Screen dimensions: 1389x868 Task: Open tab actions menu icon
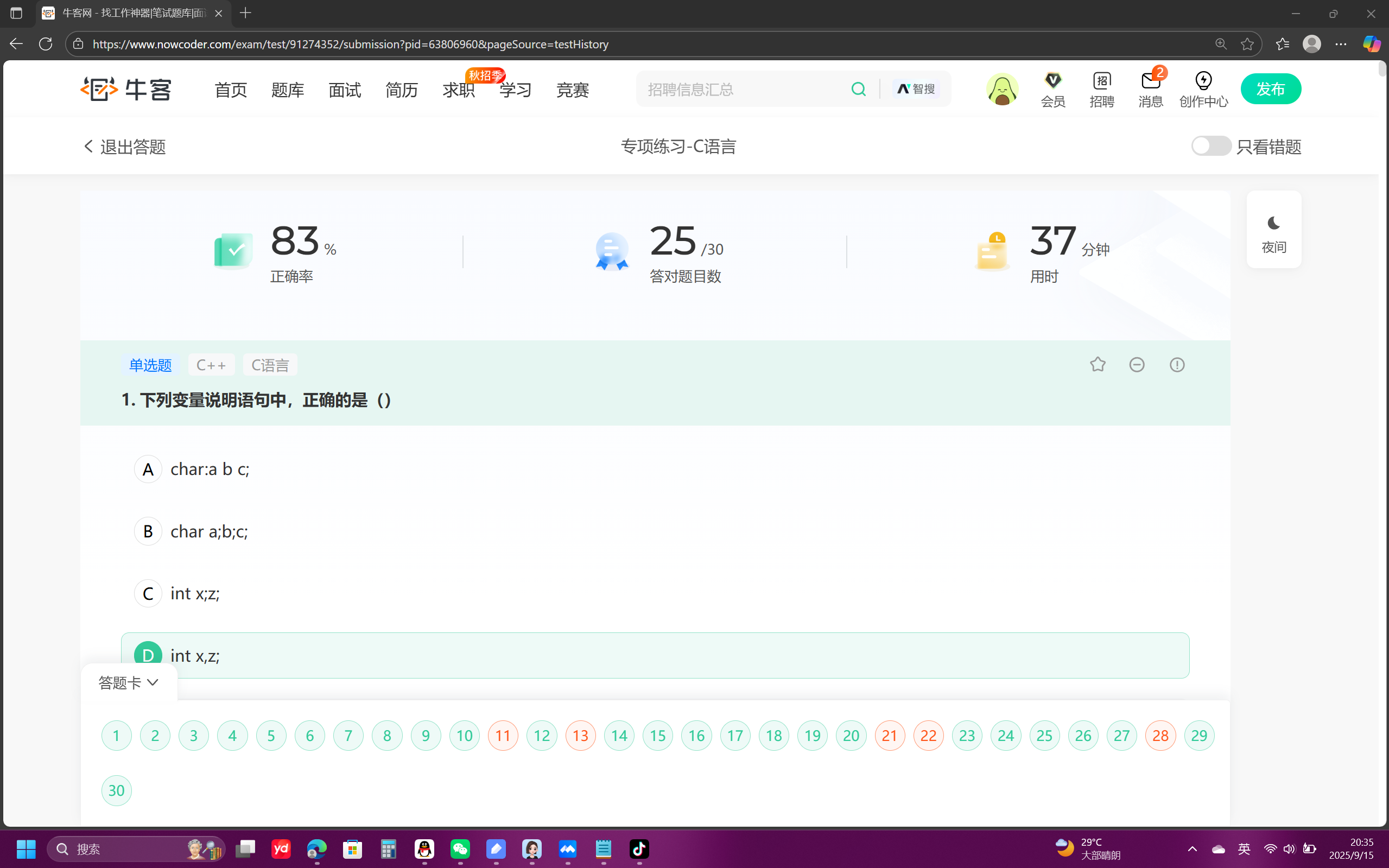coord(16,12)
